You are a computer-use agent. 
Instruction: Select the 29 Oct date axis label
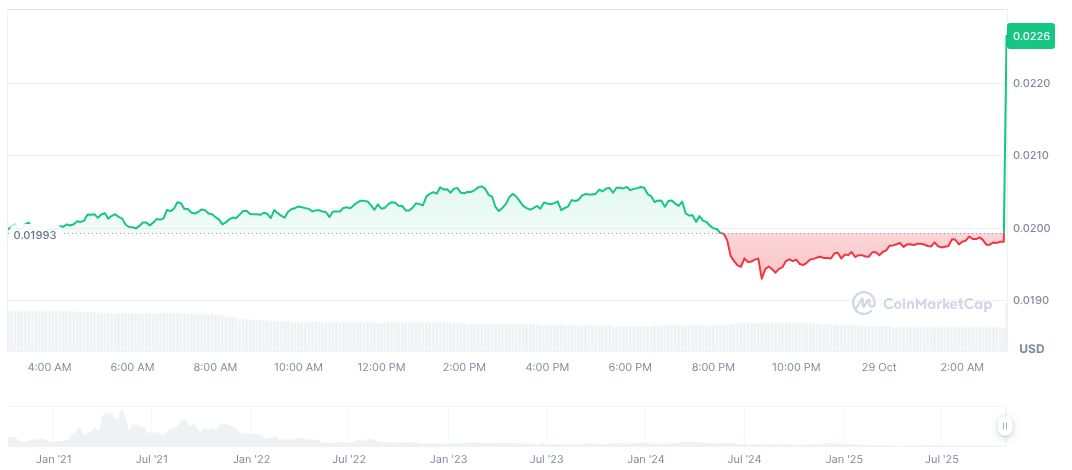coord(880,367)
